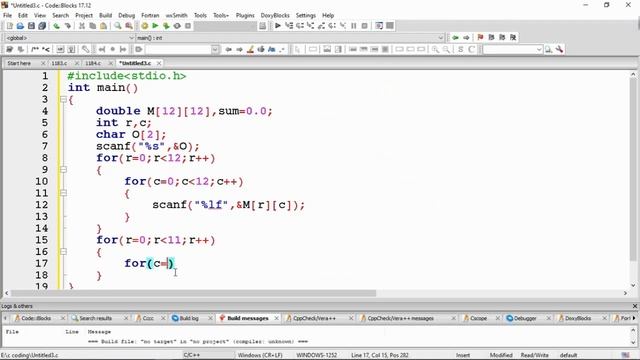640x360 pixels.
Task: Open the CppCheck/Vera++ messages tab
Action: pyautogui.click(x=400, y=318)
